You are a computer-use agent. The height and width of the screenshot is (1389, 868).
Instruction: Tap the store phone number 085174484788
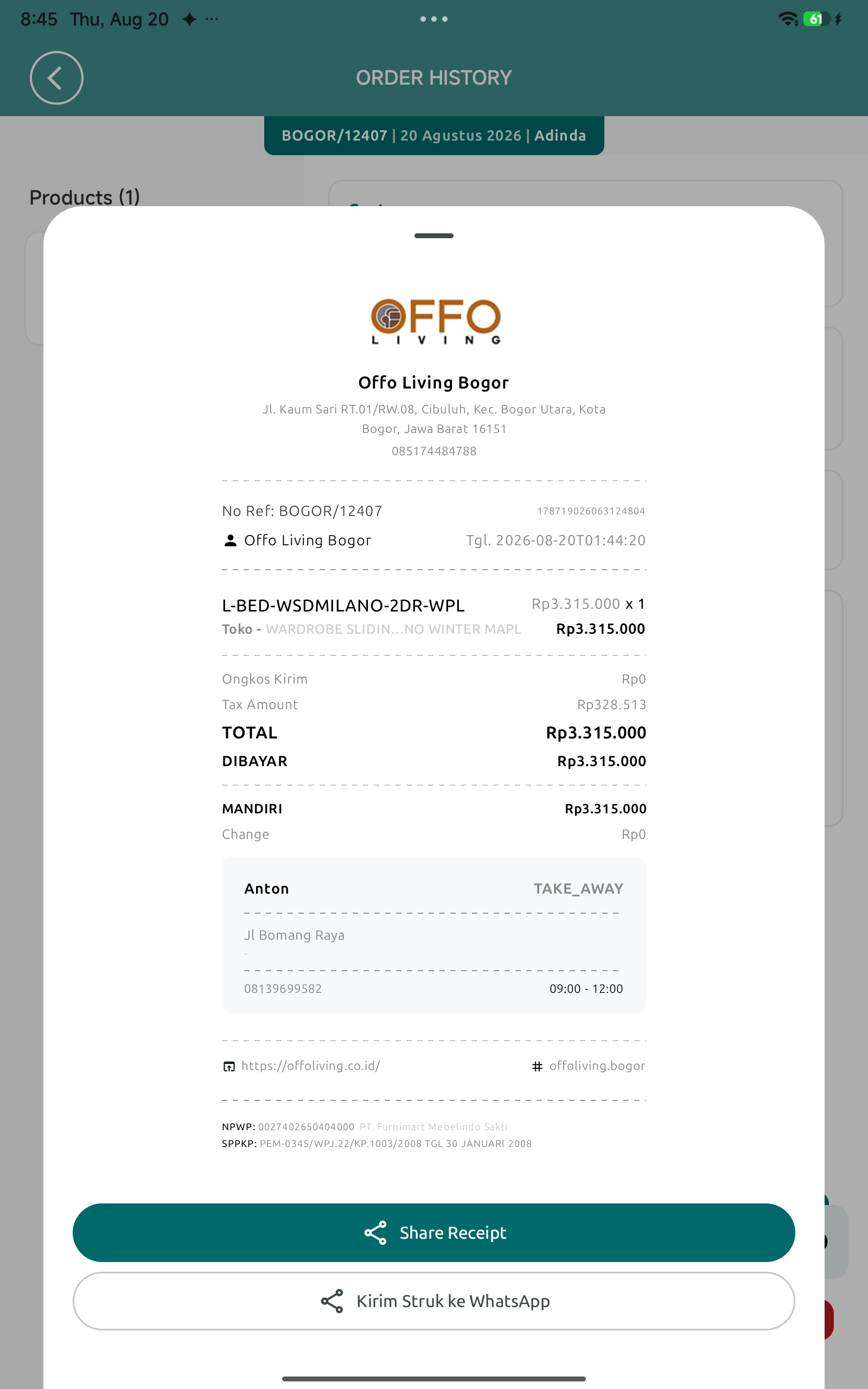pyautogui.click(x=433, y=451)
